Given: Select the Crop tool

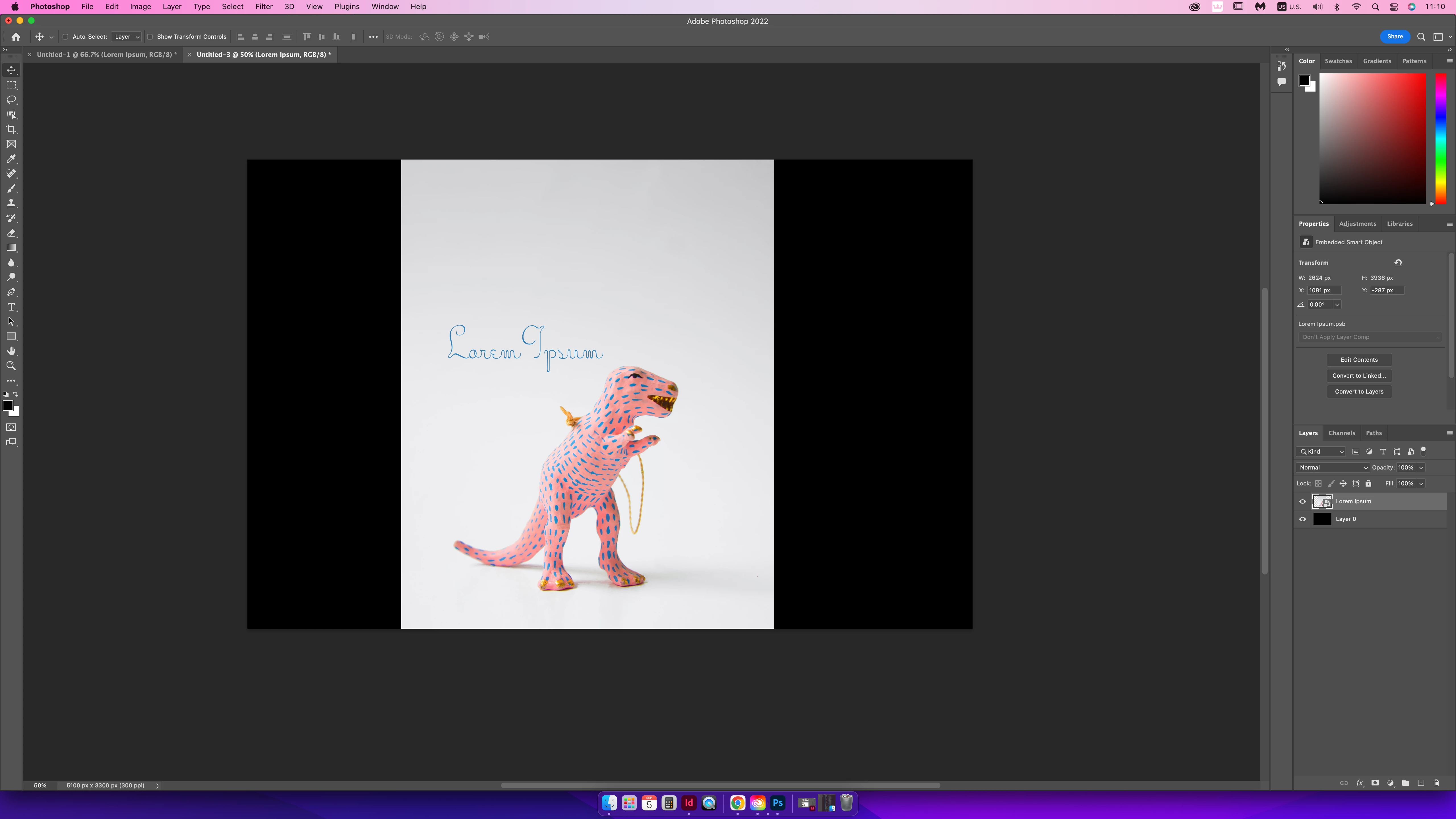Looking at the screenshot, I should click(x=11, y=129).
